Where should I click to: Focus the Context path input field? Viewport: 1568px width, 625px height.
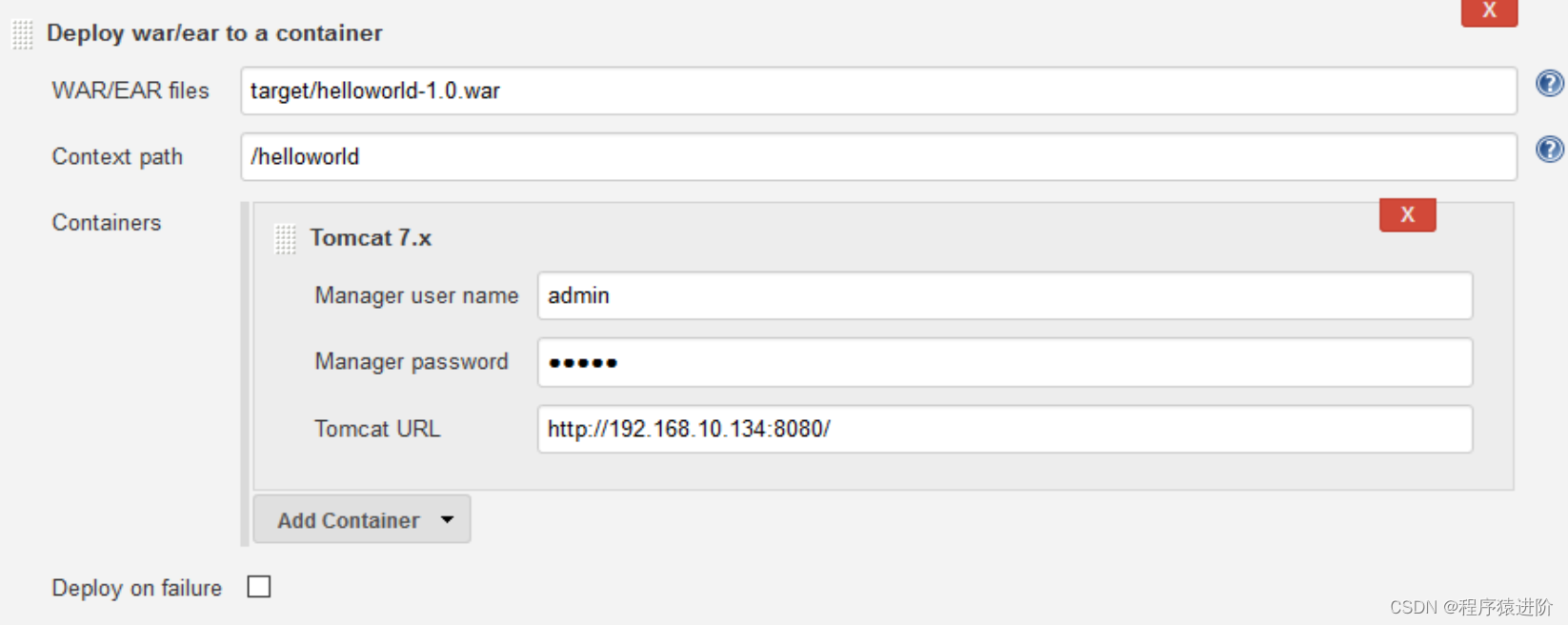[x=878, y=156]
